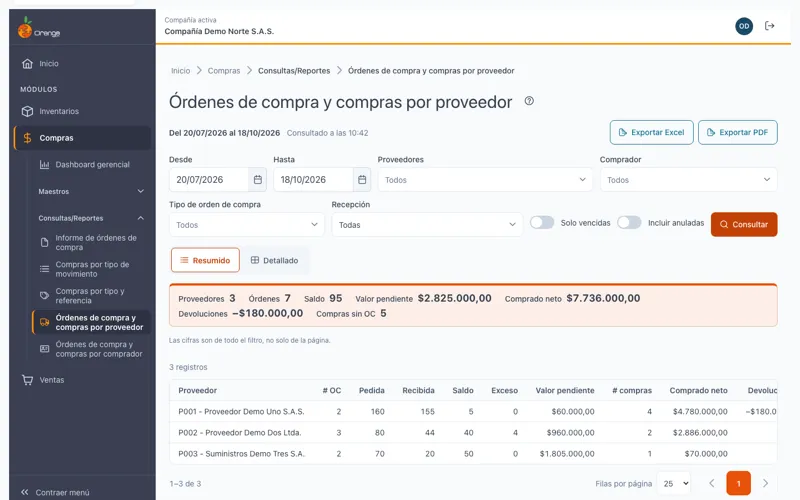Go to previous page arrow
The image size is (800, 500).
pos(712,483)
